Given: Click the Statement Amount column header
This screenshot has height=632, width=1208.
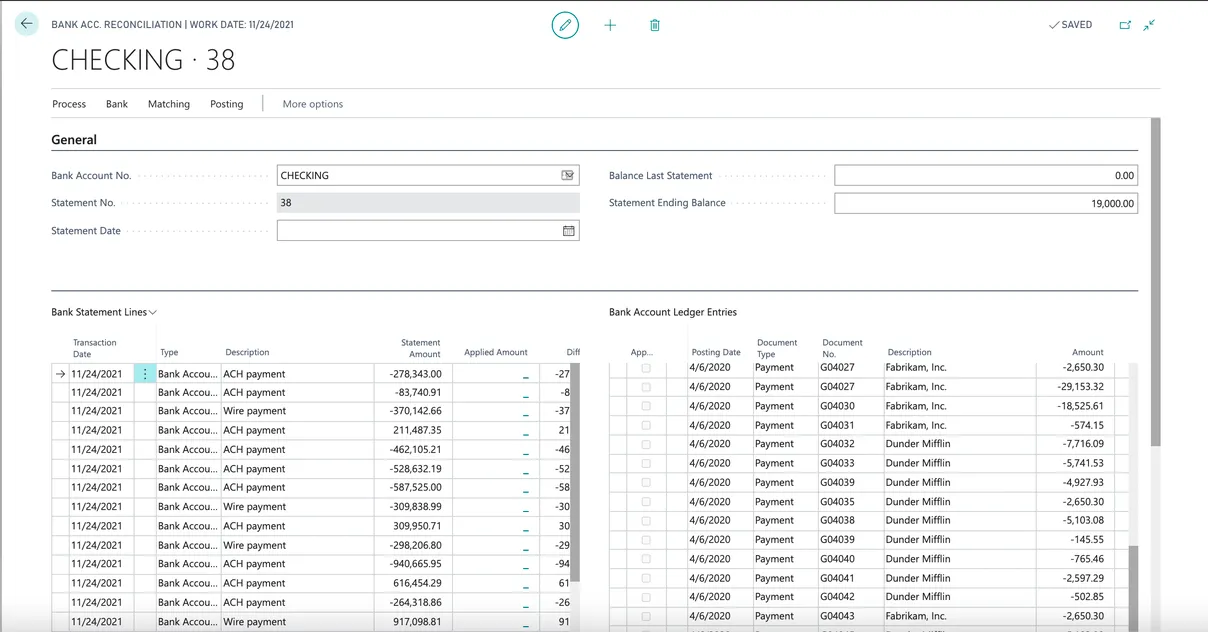Looking at the screenshot, I should [421, 348].
